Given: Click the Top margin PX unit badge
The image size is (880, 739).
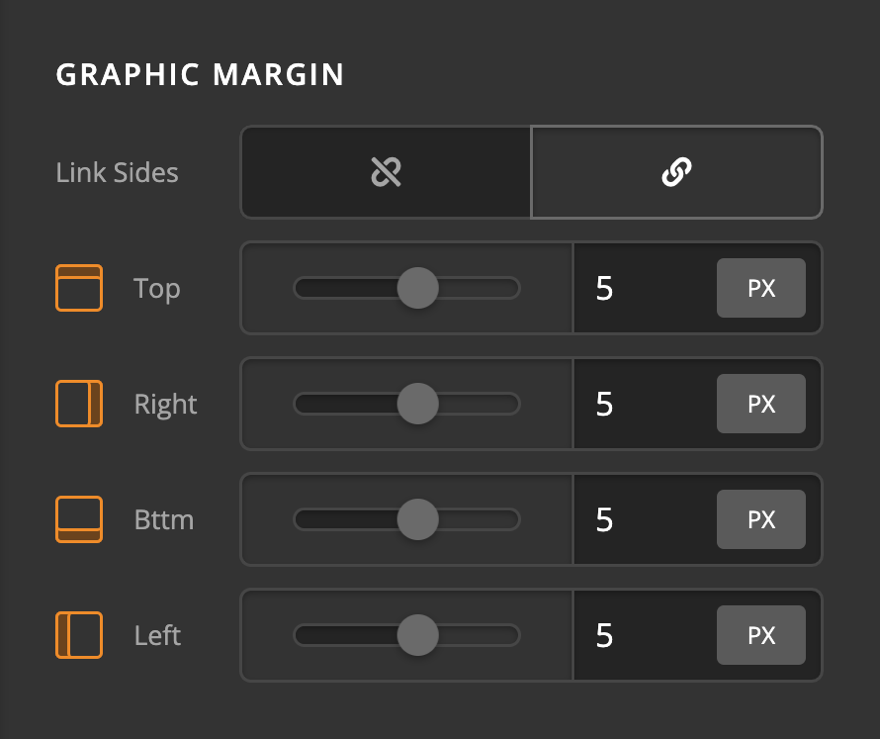Looking at the screenshot, I should click(761, 288).
